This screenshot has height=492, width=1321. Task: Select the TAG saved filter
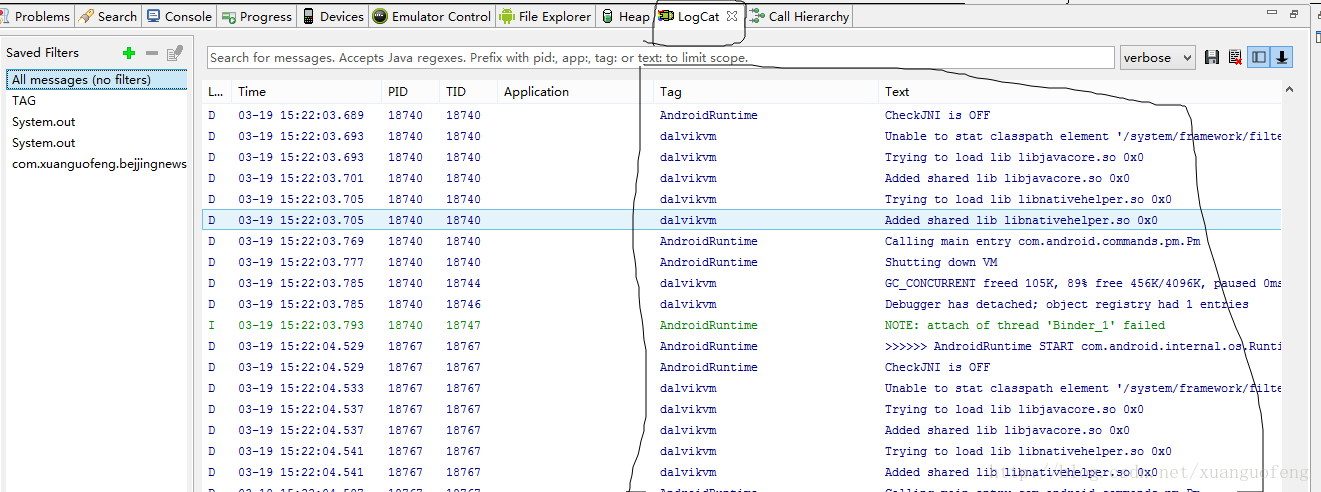24,100
